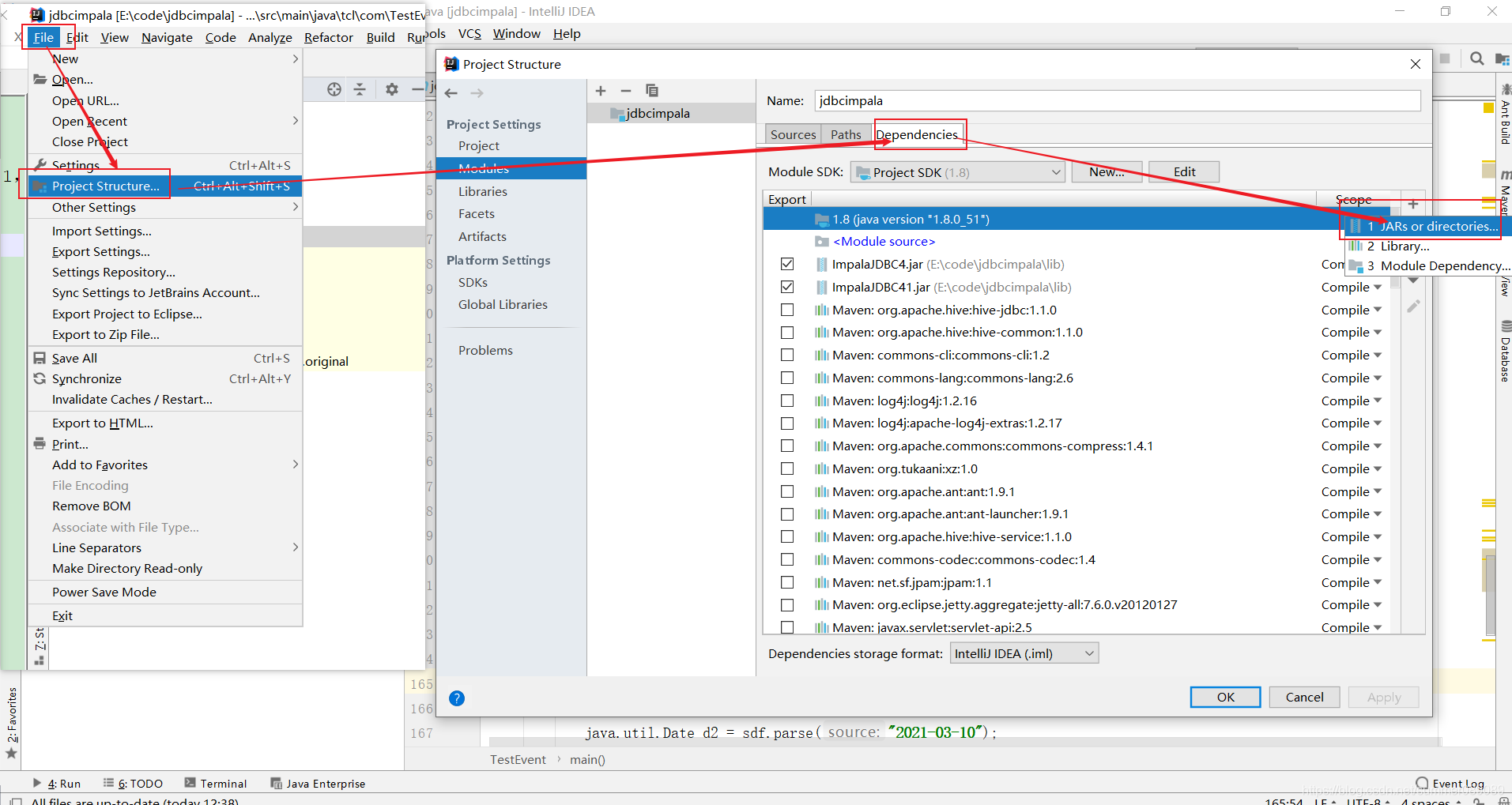The width and height of the screenshot is (1512, 805).
Task: Select the jdbcimpala module in list
Action: point(671,113)
